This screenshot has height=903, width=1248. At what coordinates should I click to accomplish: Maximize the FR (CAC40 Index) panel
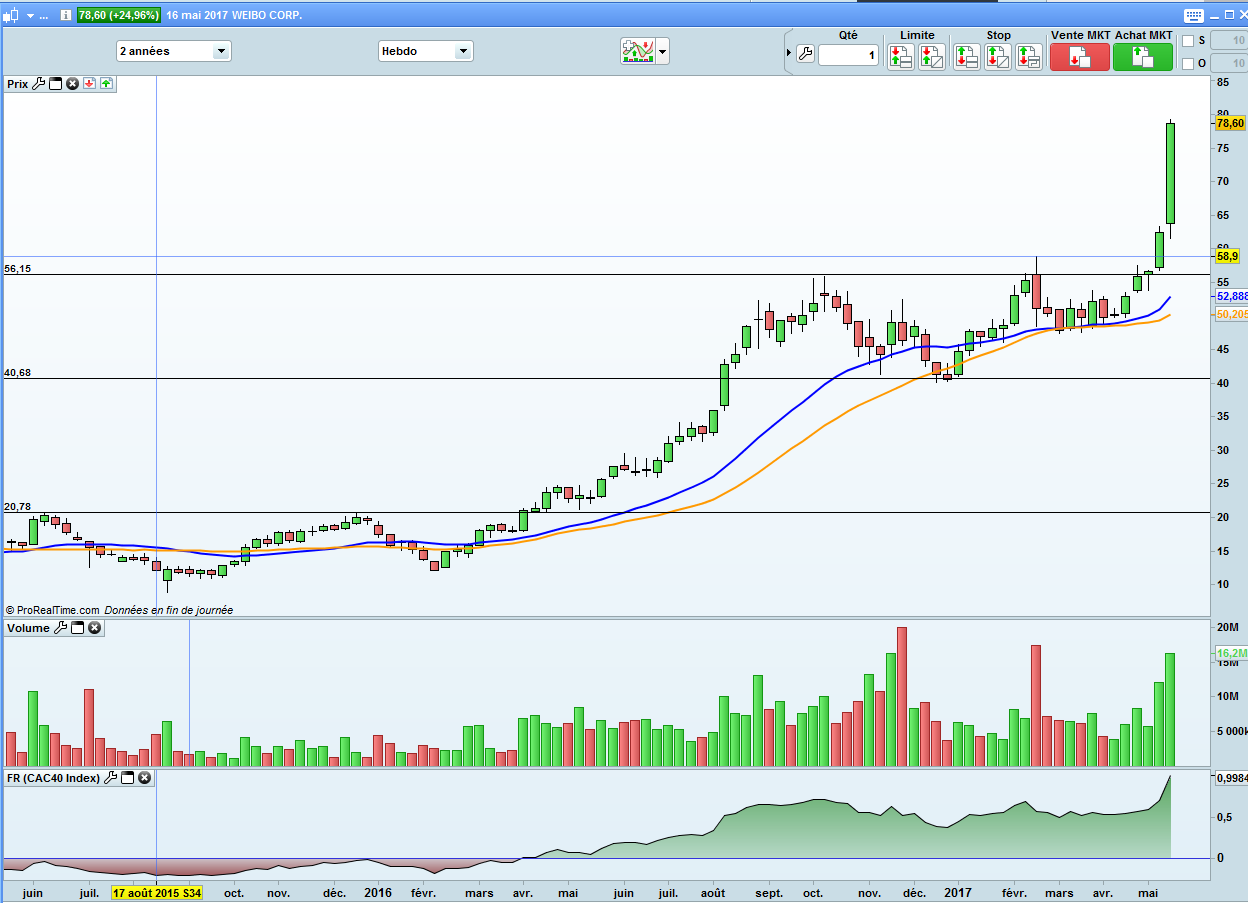point(127,777)
